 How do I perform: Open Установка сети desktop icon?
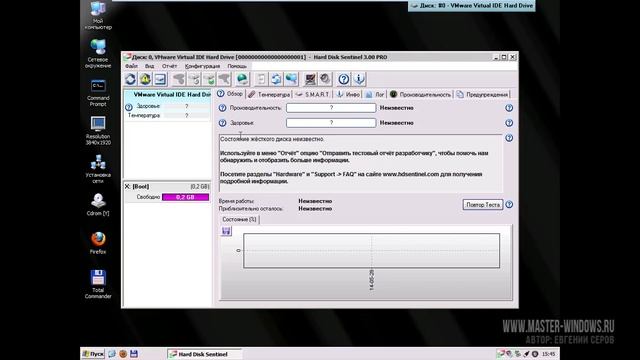coord(98,169)
